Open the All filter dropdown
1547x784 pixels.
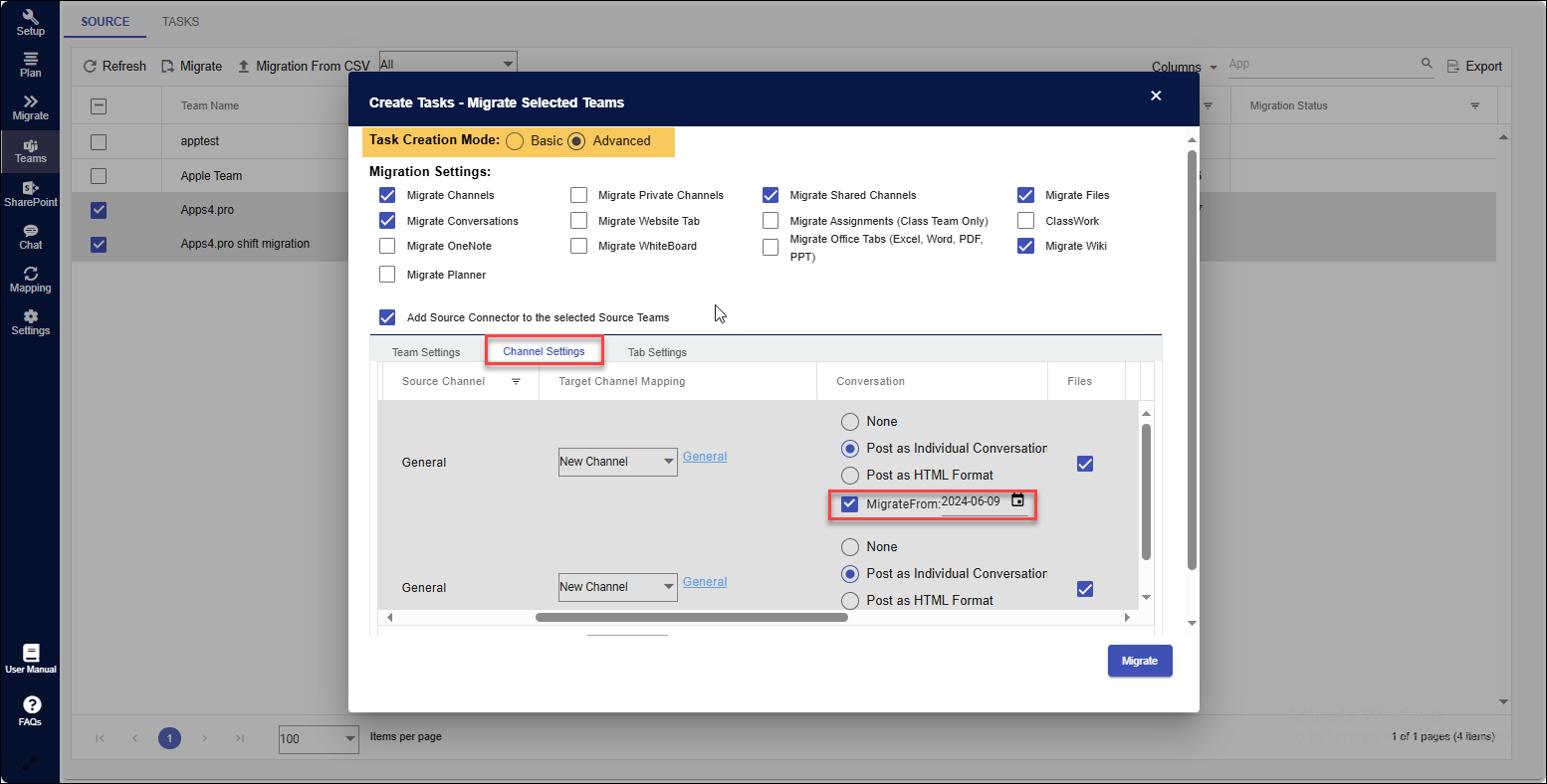pyautogui.click(x=448, y=64)
